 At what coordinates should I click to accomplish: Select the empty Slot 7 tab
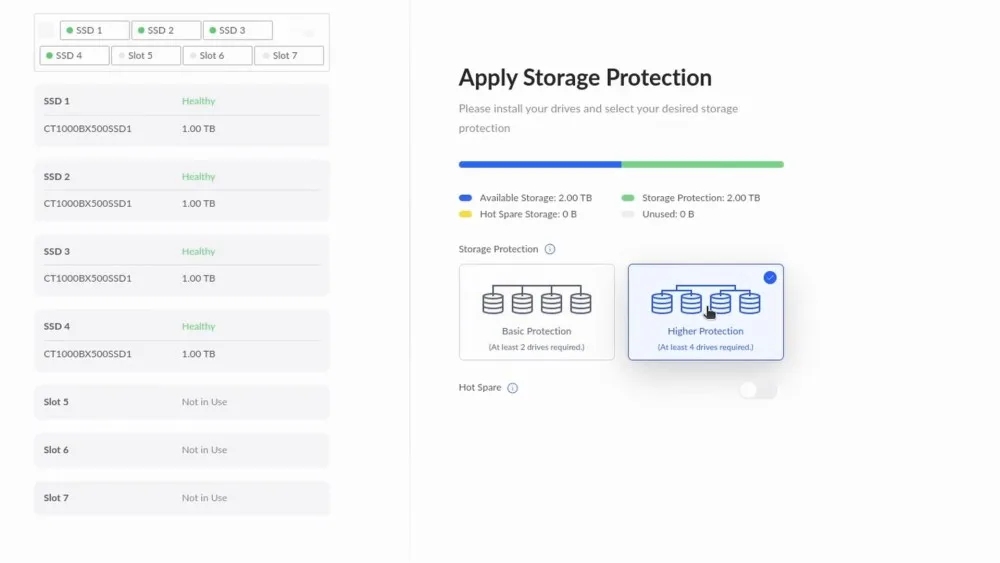pos(289,56)
